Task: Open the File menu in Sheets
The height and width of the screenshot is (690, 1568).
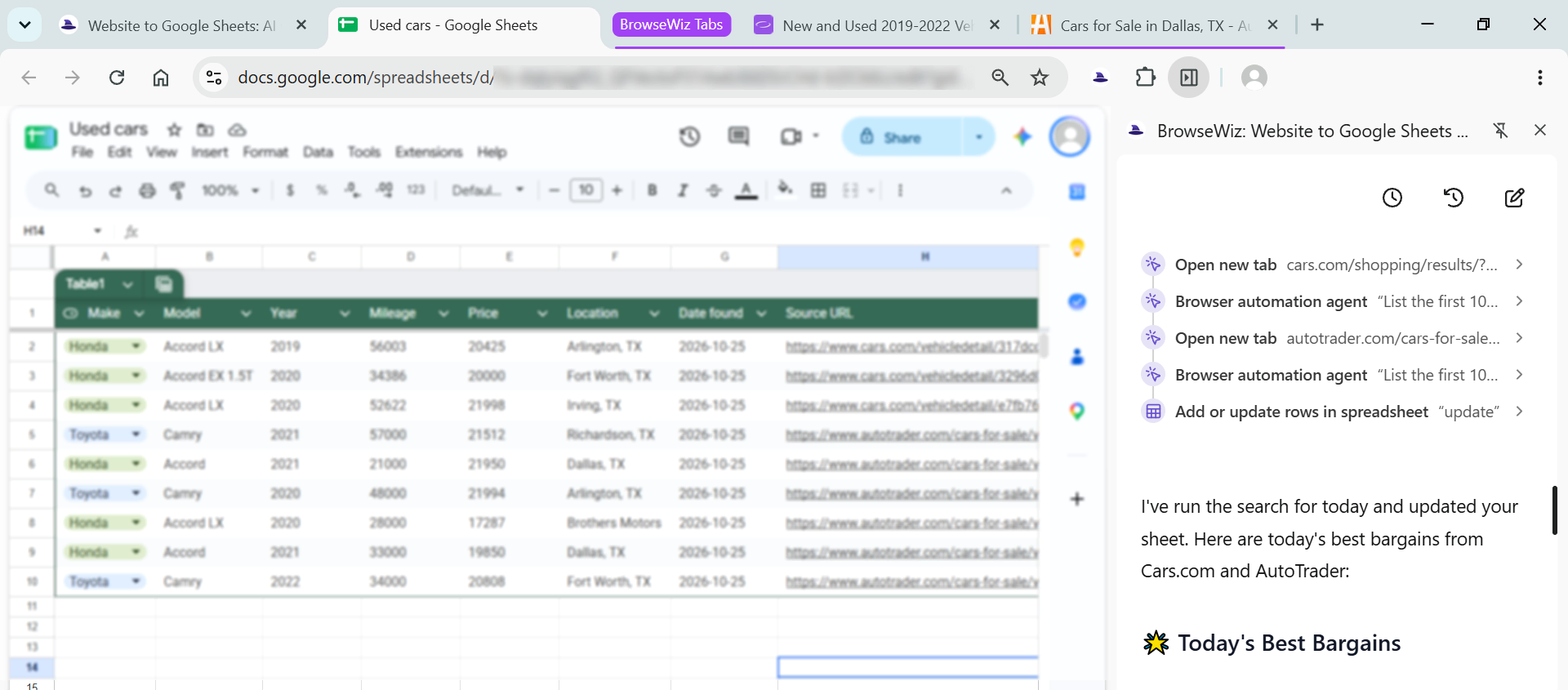Action: pos(82,152)
